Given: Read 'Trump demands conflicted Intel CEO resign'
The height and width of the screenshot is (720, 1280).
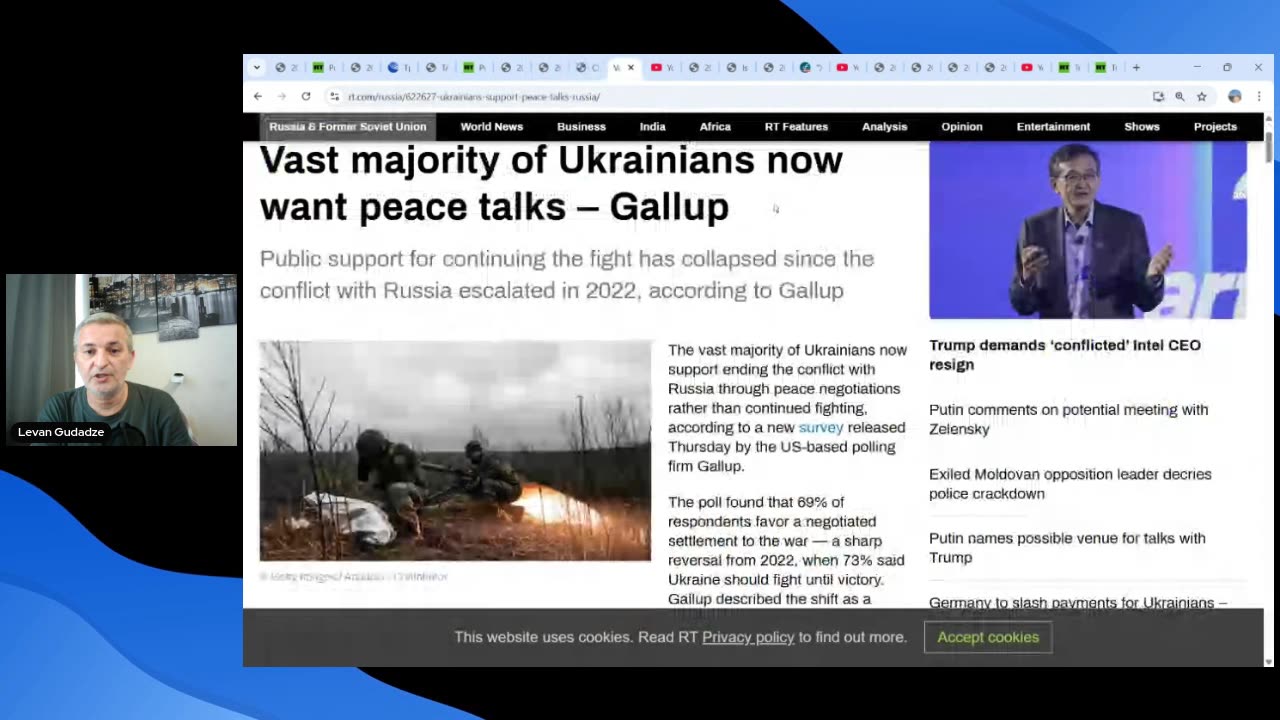Looking at the screenshot, I should 1065,355.
